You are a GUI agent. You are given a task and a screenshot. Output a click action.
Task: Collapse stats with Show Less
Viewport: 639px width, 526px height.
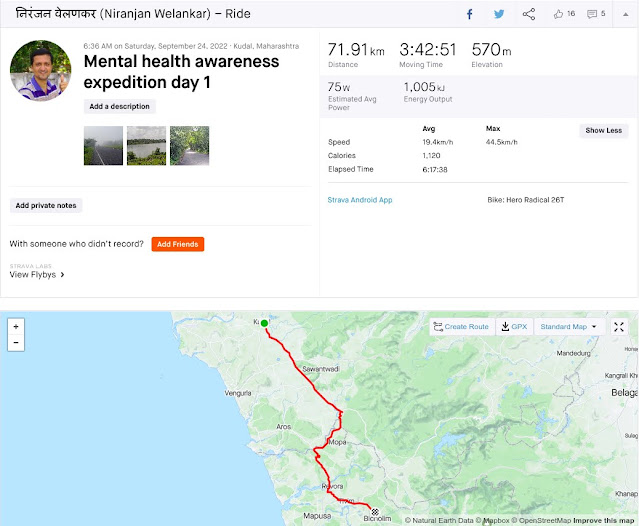coord(604,131)
